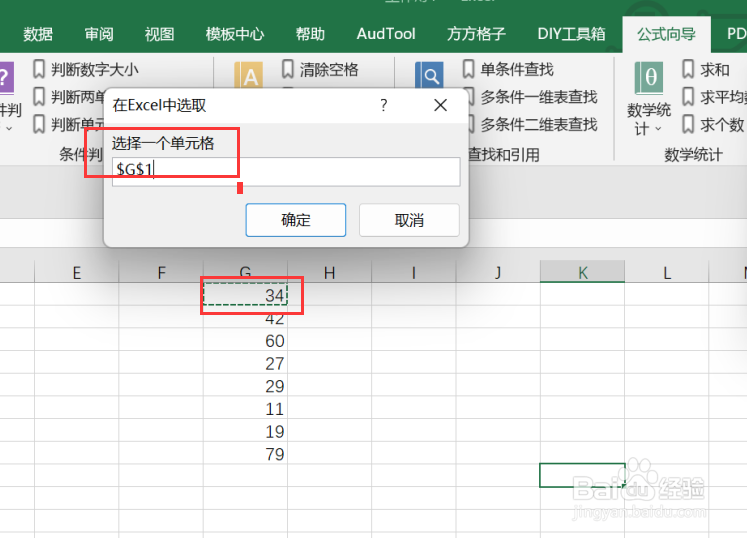The height and width of the screenshot is (538, 747).
Task: Select column H header
Action: [330, 273]
